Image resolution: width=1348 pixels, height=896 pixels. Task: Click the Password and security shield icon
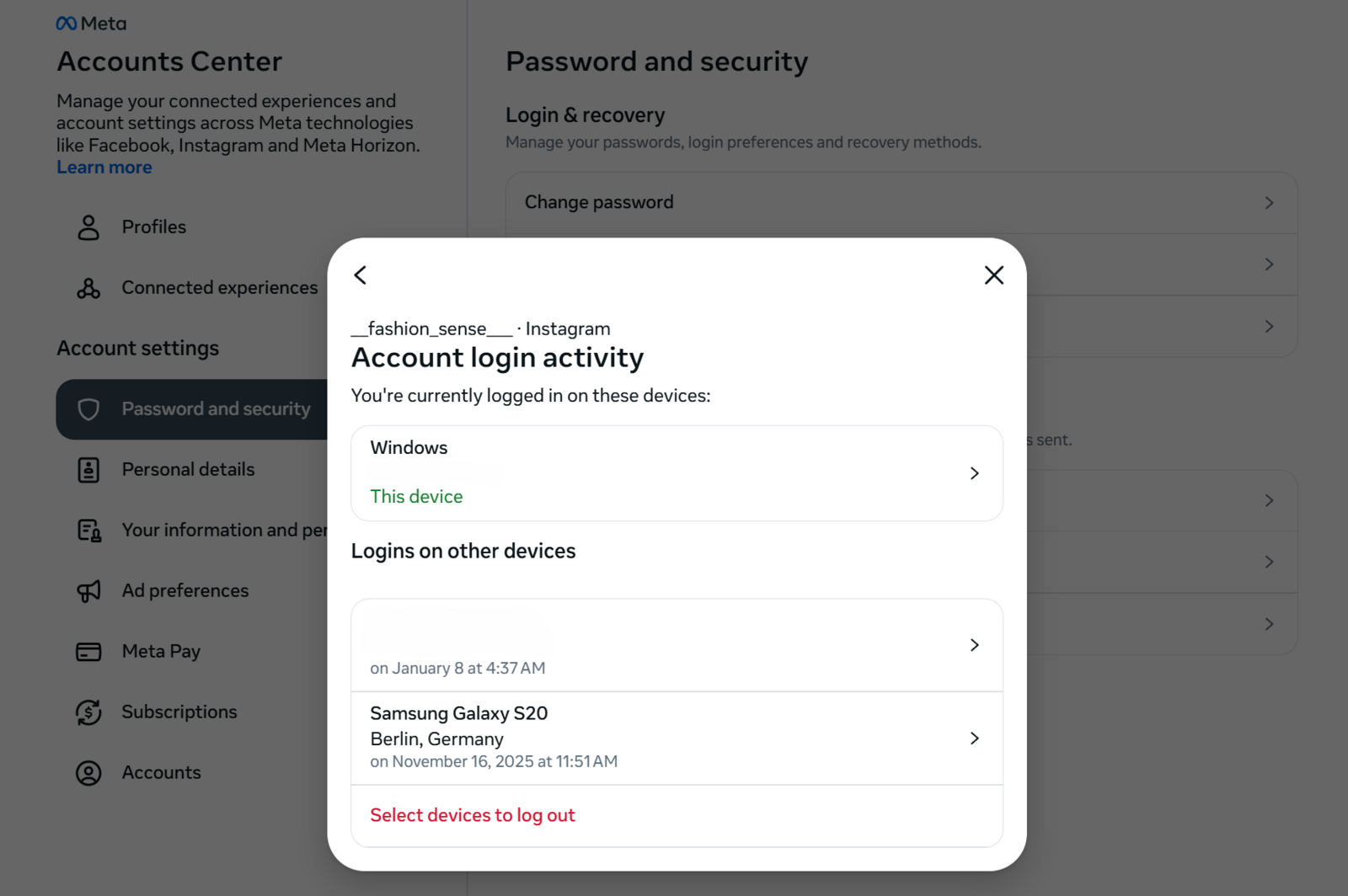pos(90,409)
